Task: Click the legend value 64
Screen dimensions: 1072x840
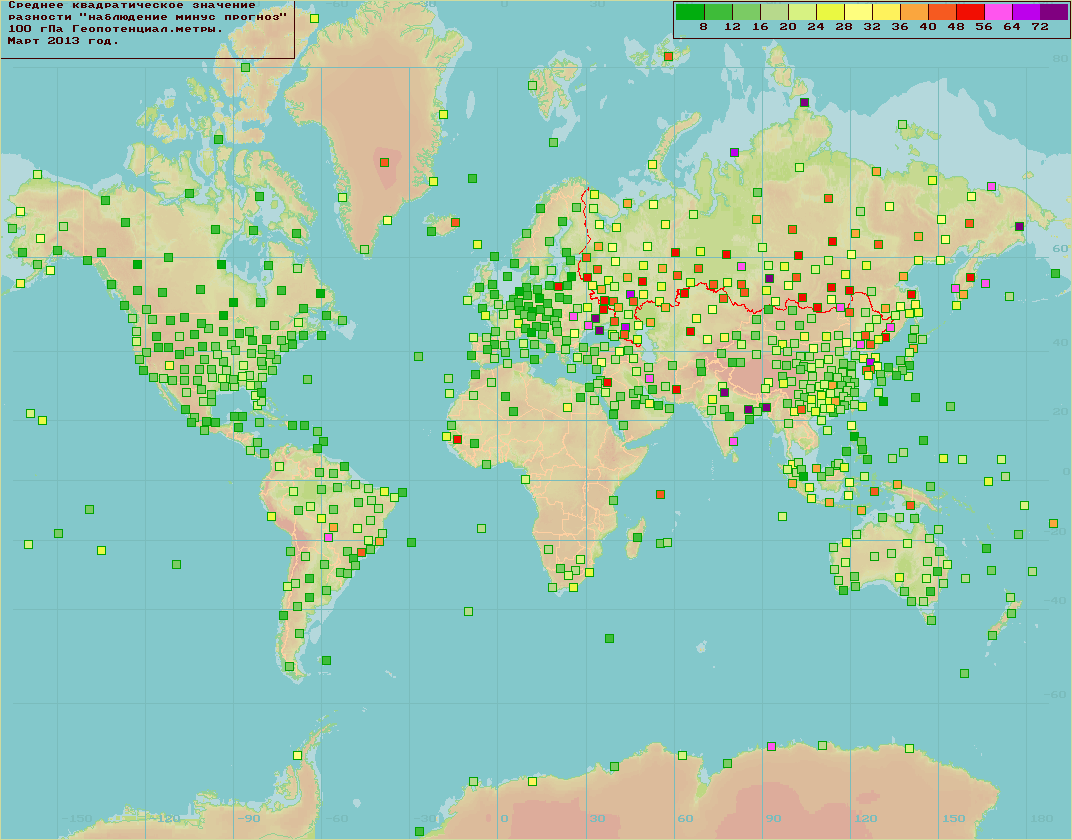Action: coord(1012,27)
